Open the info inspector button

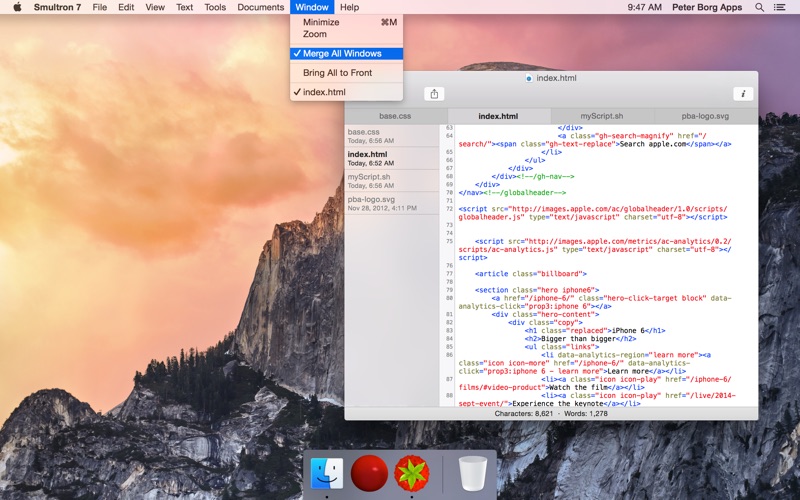743,94
